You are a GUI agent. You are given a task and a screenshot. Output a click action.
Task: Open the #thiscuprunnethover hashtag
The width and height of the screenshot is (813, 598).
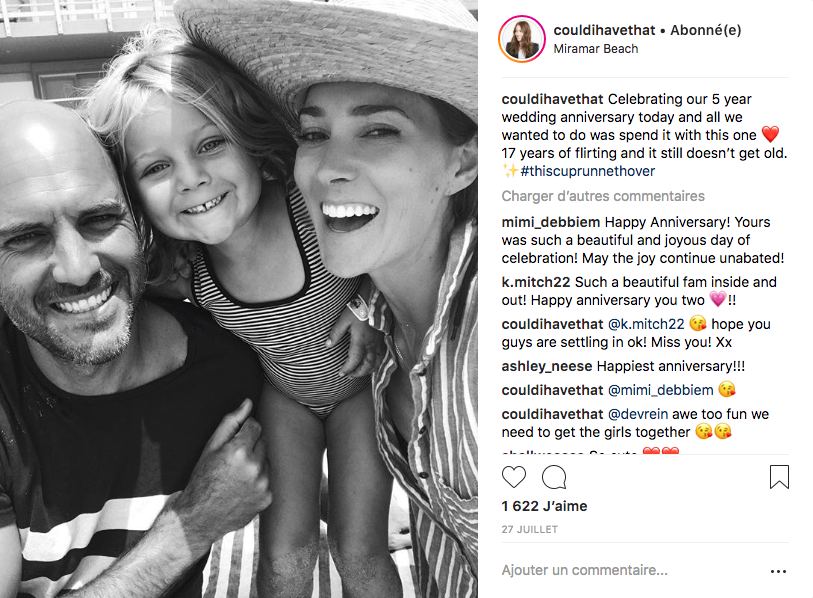(x=587, y=171)
